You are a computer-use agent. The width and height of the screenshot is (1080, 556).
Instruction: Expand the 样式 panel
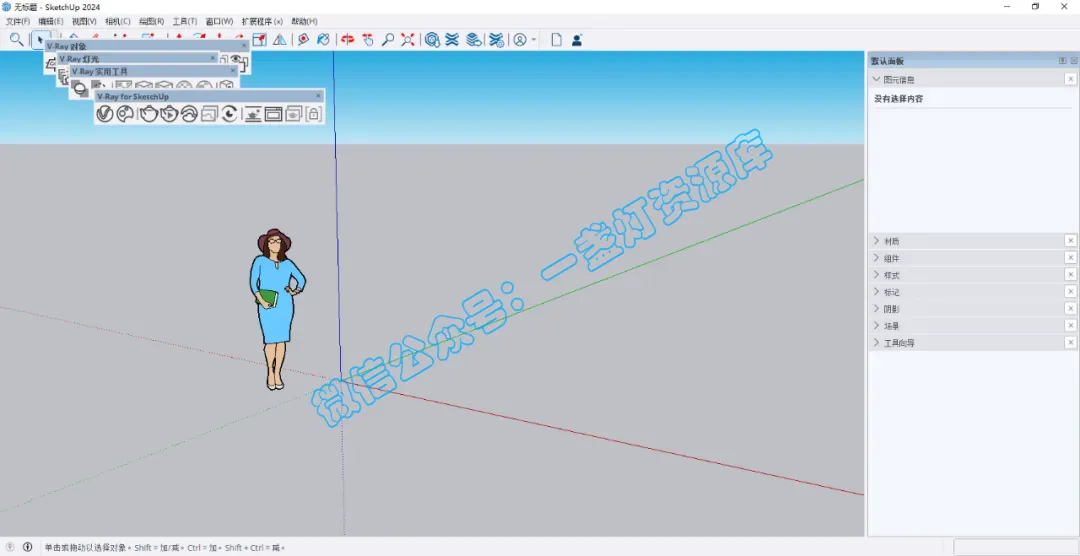[x=876, y=274]
